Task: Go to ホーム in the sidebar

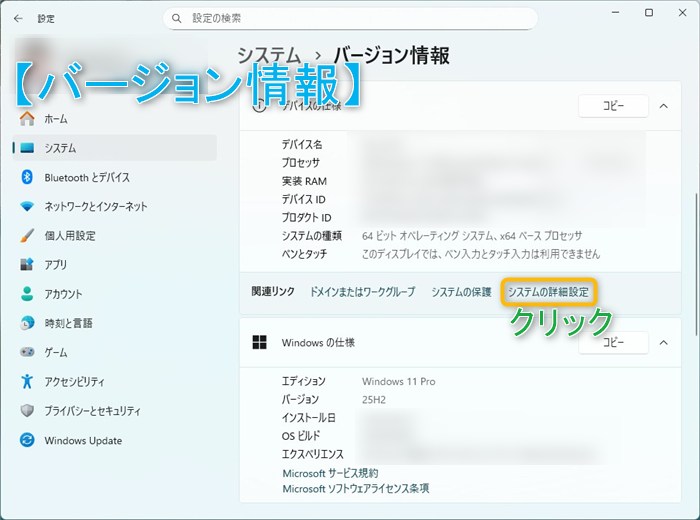Action: [56, 119]
